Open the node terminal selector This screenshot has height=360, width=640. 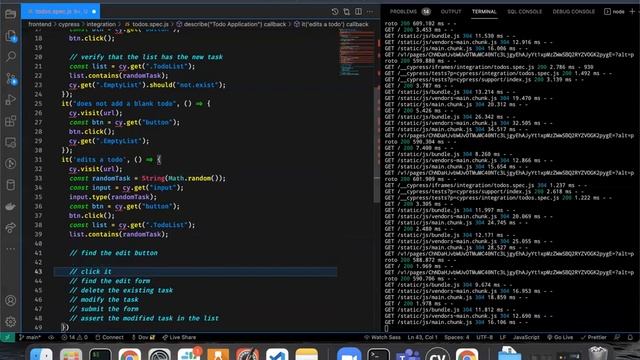coord(614,11)
